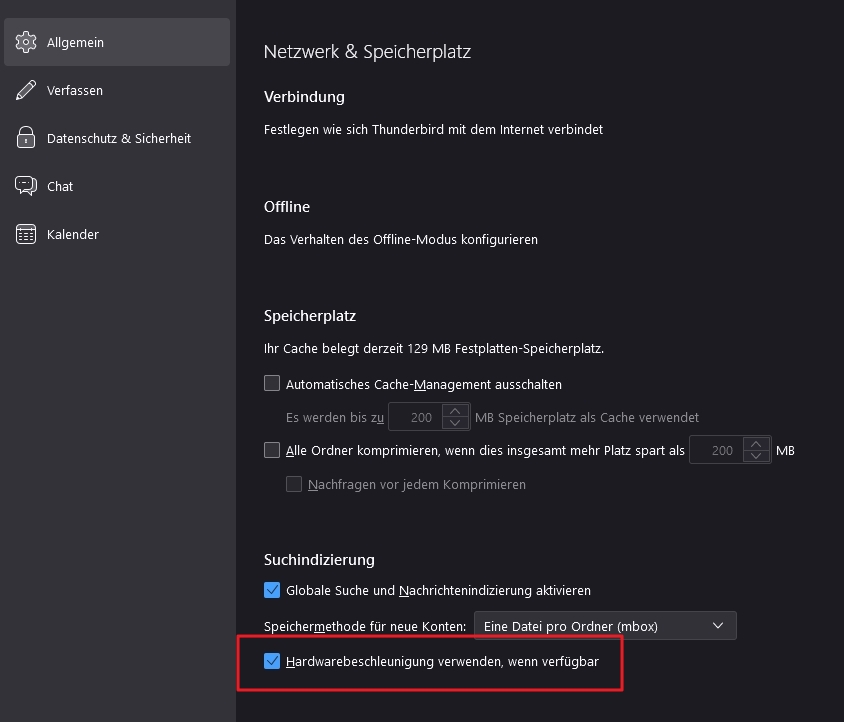Switch to Datenschutz & Sicherheit section

118,139
